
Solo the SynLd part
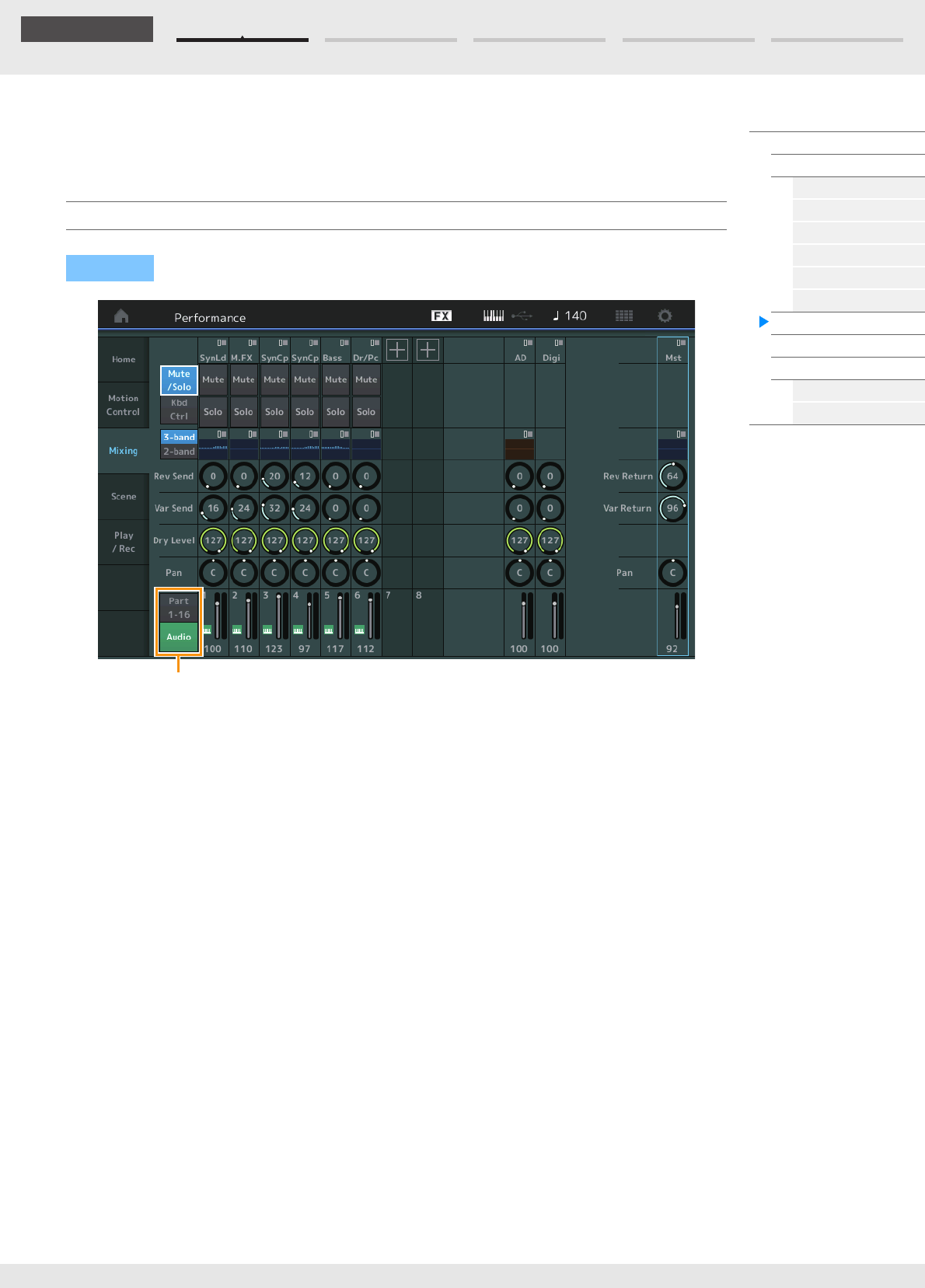point(213,412)
